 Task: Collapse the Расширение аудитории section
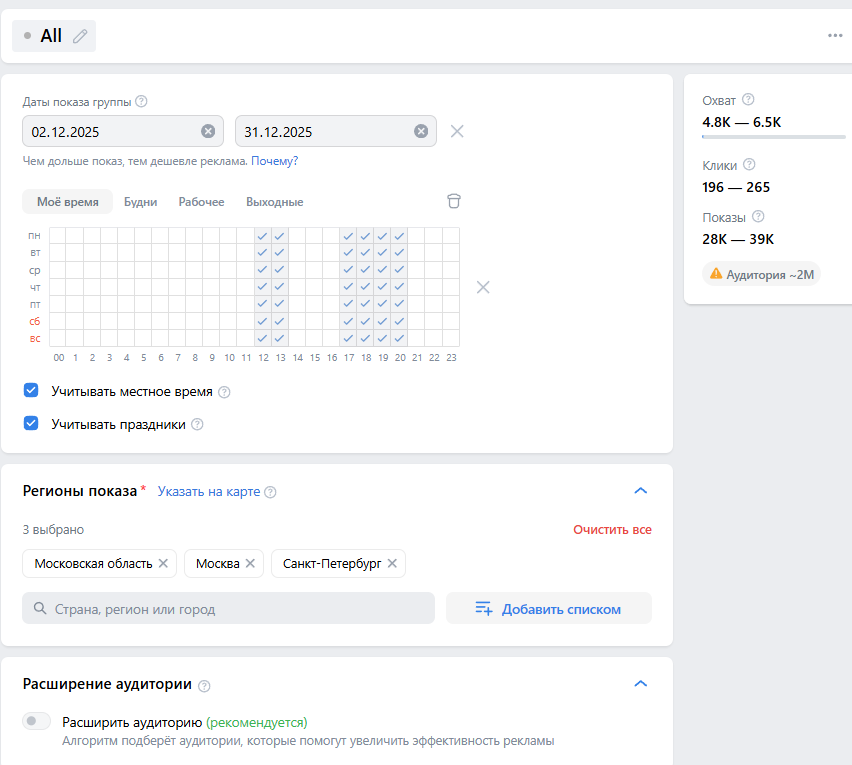[641, 684]
